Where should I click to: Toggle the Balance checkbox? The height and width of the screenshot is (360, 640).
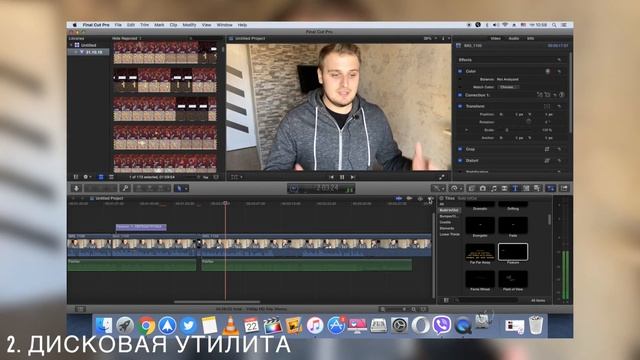tap(460, 79)
